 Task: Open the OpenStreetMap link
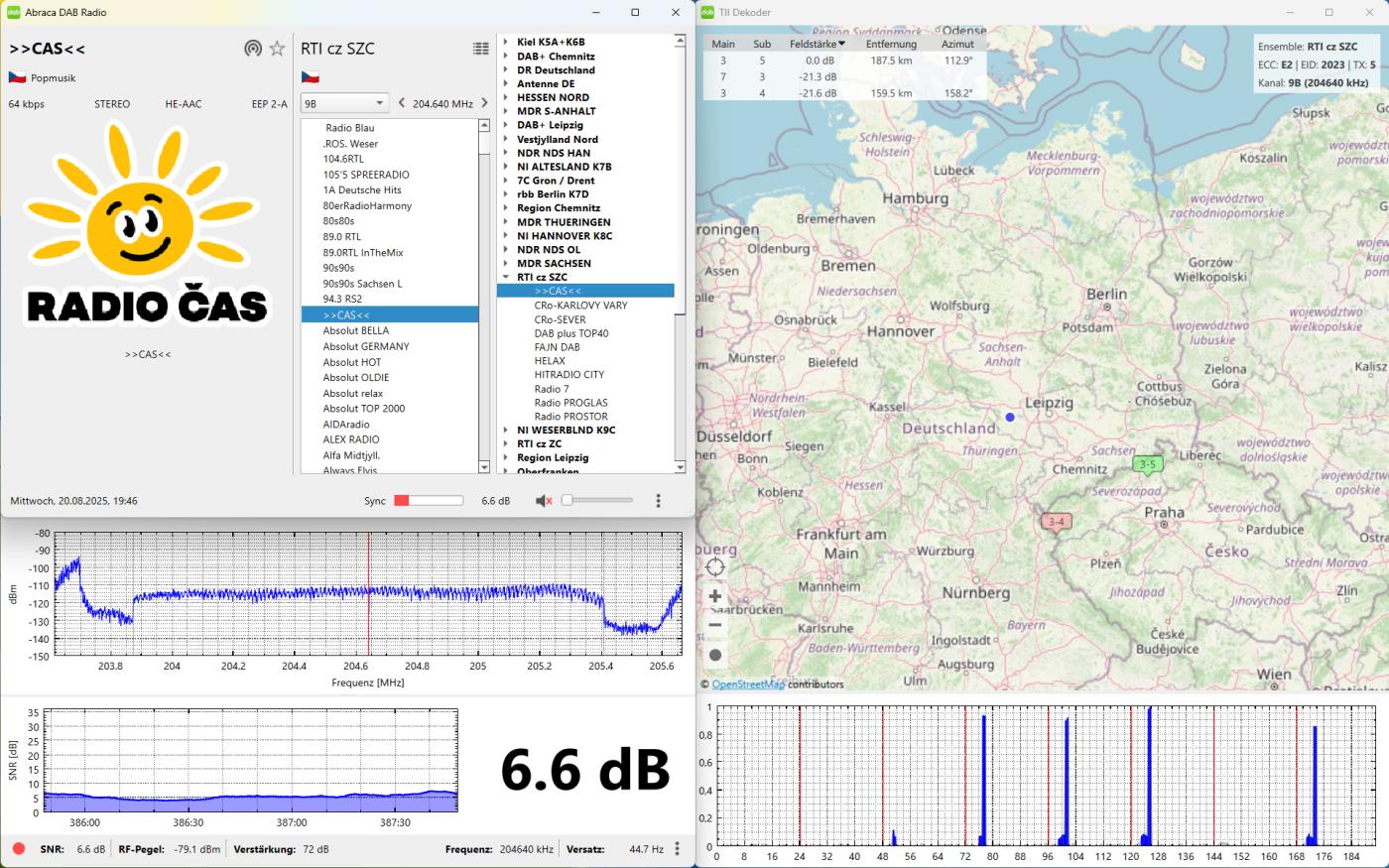pos(748,684)
